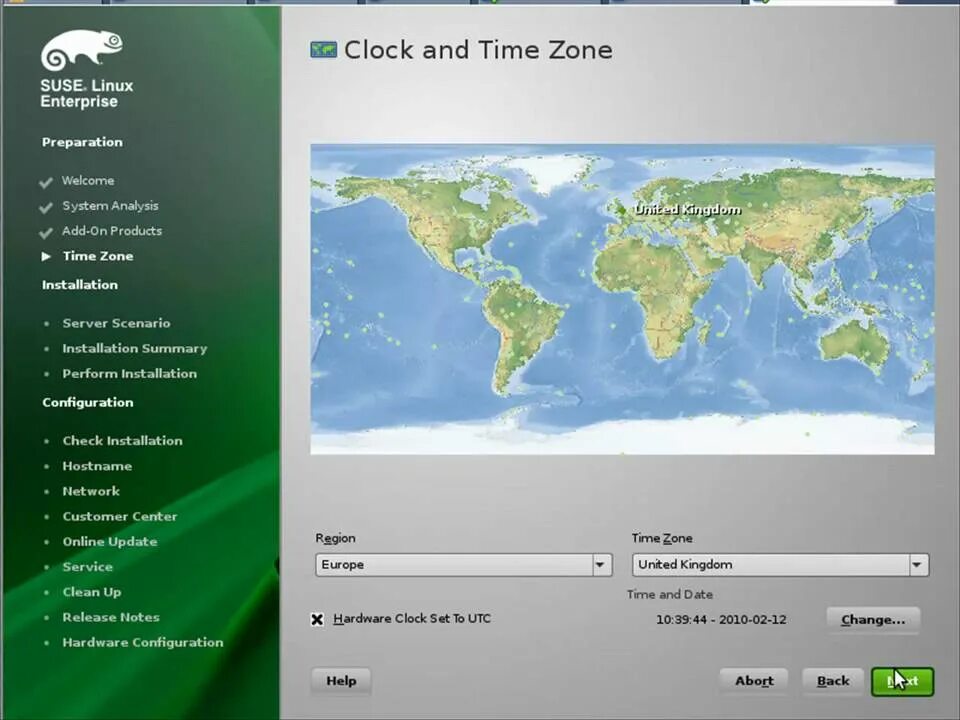The width and height of the screenshot is (960, 720).
Task: Click the Preparation section heading
Action: pyautogui.click(x=82, y=142)
